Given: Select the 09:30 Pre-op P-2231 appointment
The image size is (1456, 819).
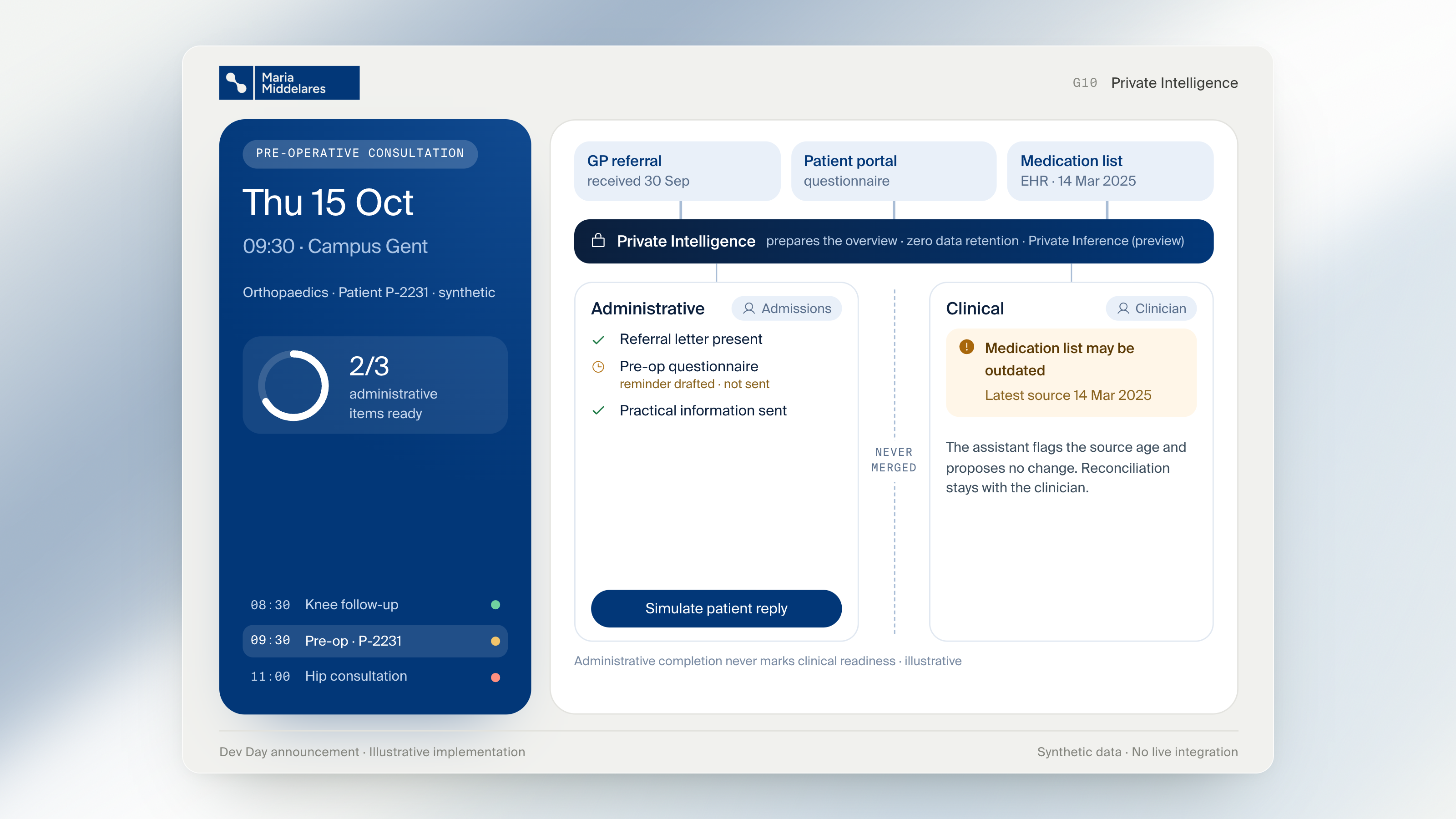Looking at the screenshot, I should click(x=375, y=641).
